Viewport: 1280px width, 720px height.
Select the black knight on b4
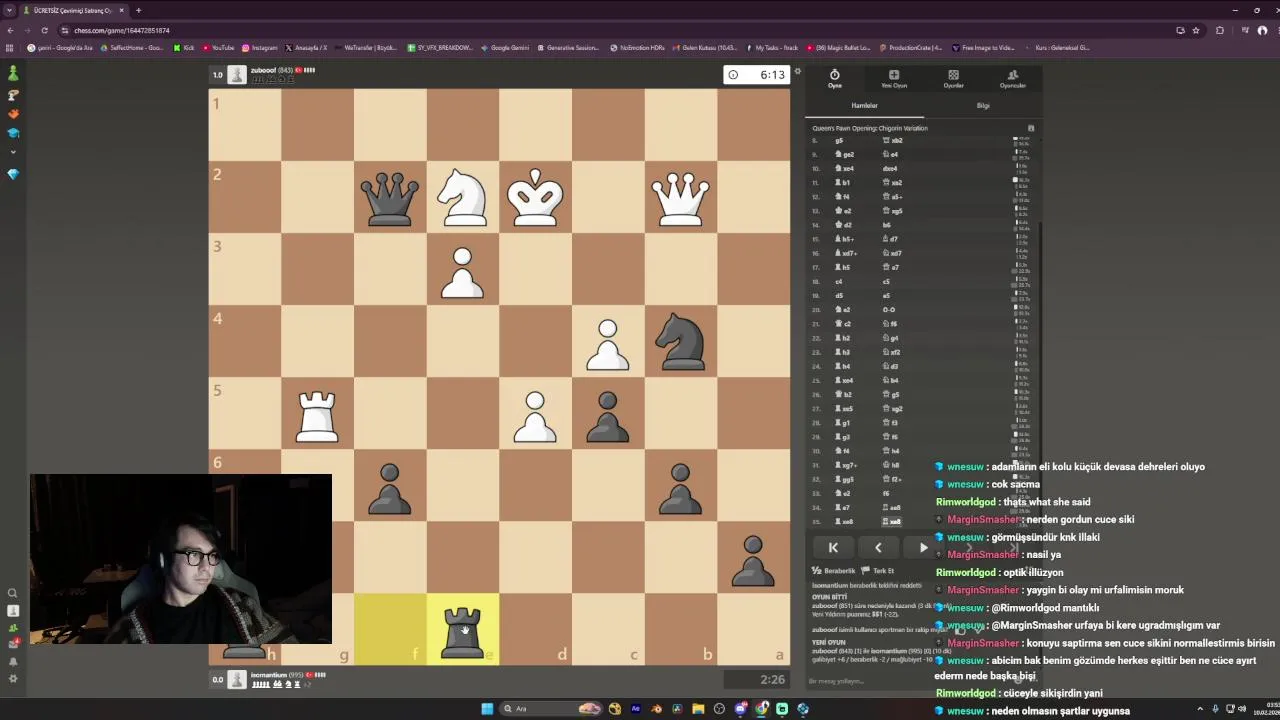click(681, 342)
